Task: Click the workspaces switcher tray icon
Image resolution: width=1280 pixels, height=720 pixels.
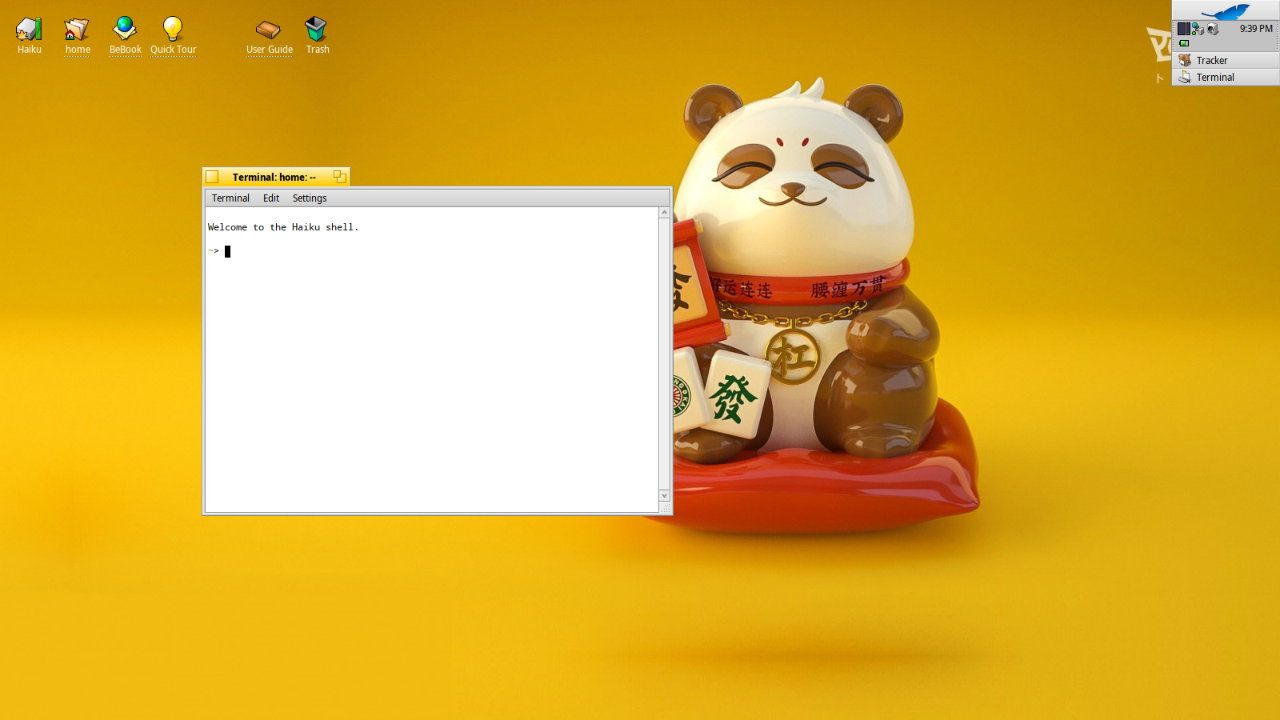Action: [1184, 29]
